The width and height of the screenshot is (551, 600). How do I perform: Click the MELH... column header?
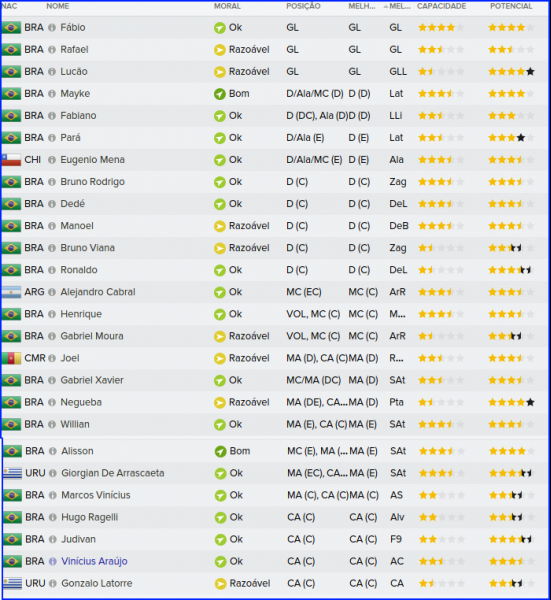coord(362,6)
